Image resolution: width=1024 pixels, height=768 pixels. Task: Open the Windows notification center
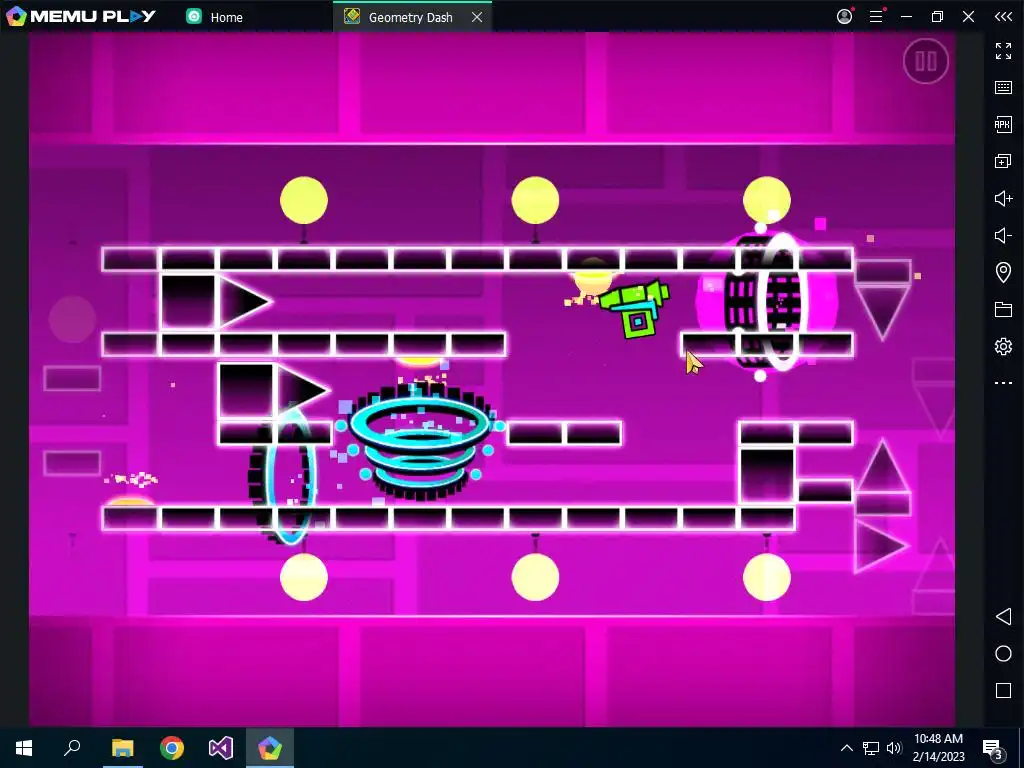pyautogui.click(x=993, y=748)
